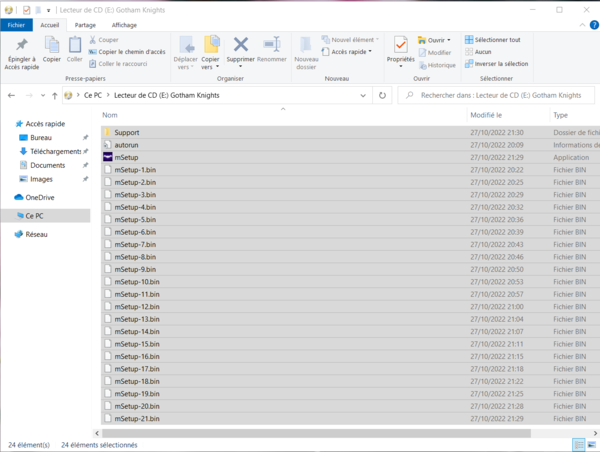Expand the address bar history dropdown
This screenshot has width=600, height=452.
(x=363, y=96)
